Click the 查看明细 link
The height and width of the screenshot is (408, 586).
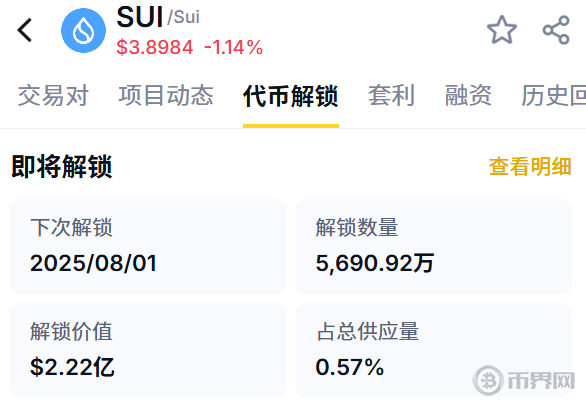click(x=530, y=166)
